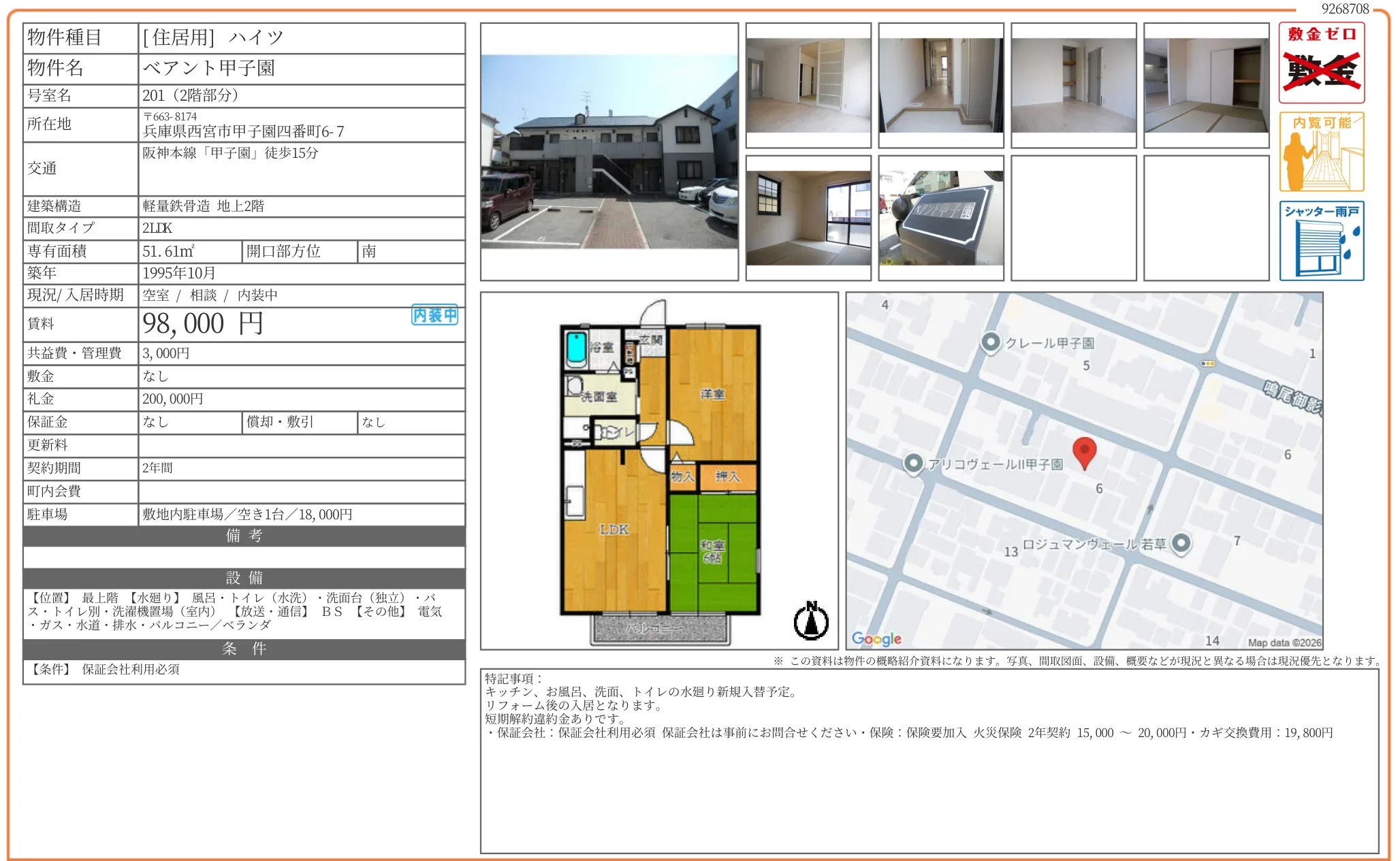Click the シャッター雨戸 shutter icon
Image resolution: width=1400 pixels, height=861 pixels.
(x=1322, y=242)
